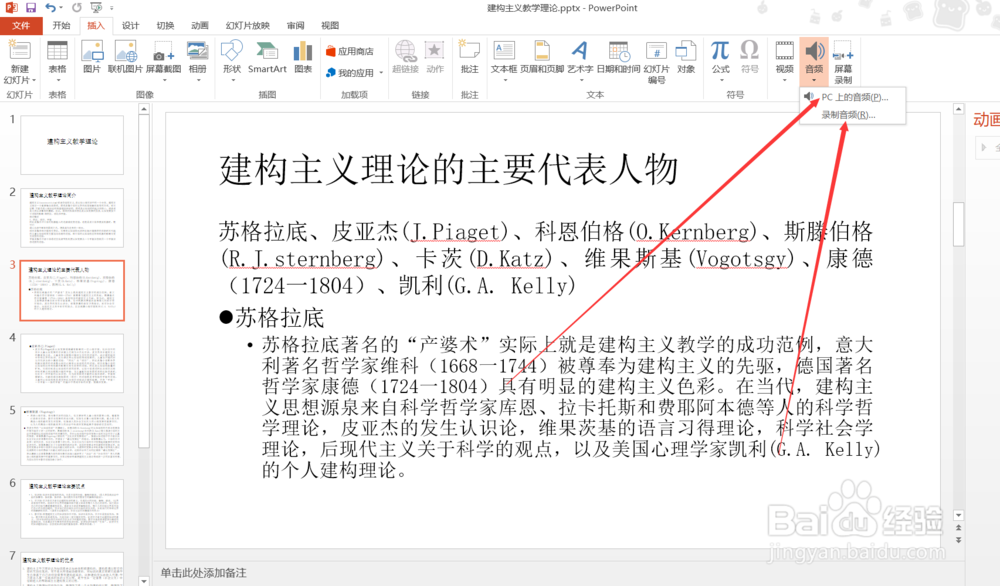The height and width of the screenshot is (586, 1000).
Task: Click the New Slide (新建幻灯片) icon
Action: (19, 51)
